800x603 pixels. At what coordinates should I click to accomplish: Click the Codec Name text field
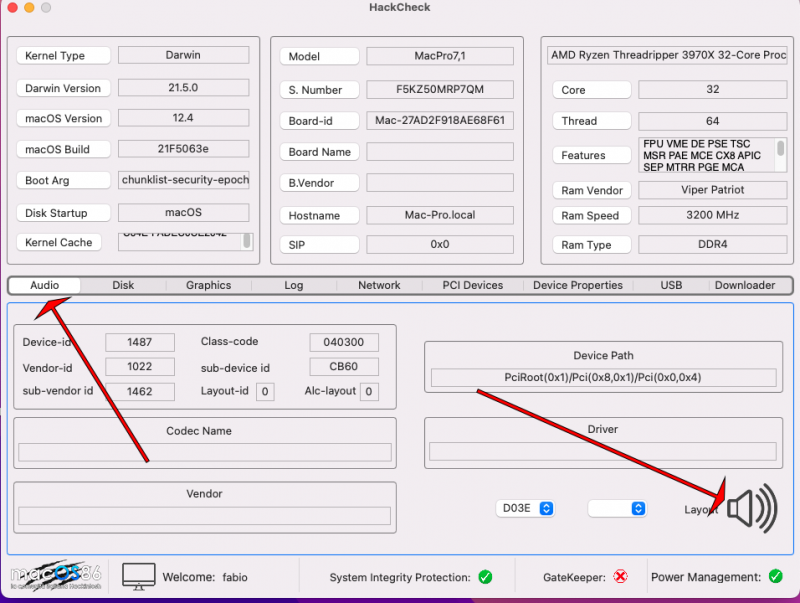tap(204, 452)
